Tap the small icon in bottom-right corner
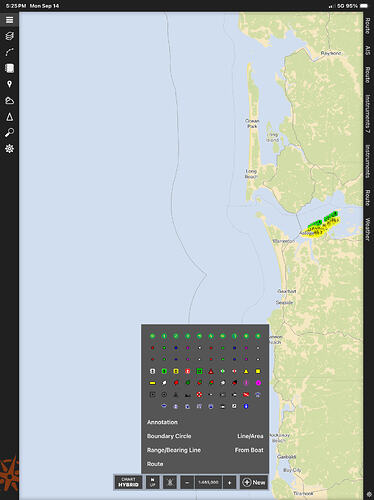 tap(369, 494)
